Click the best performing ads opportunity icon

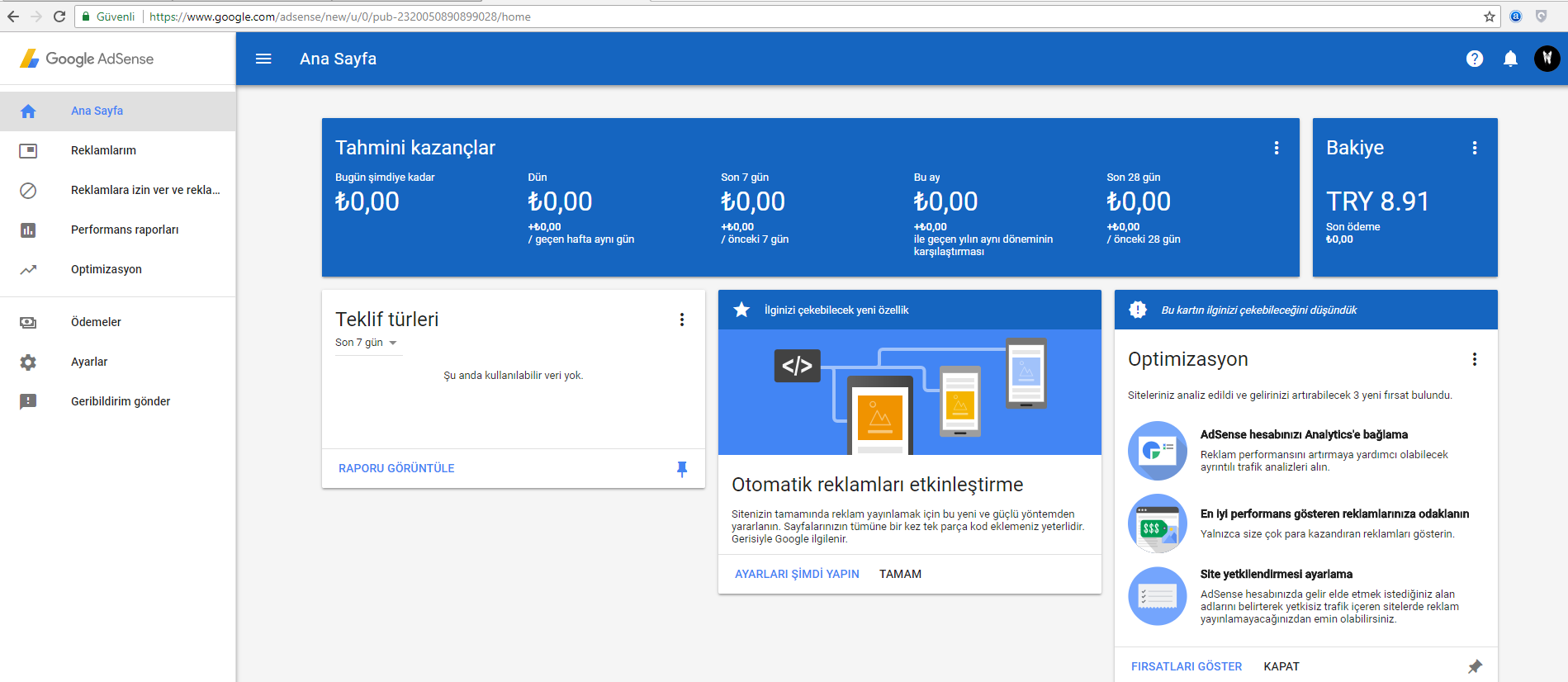(1158, 523)
